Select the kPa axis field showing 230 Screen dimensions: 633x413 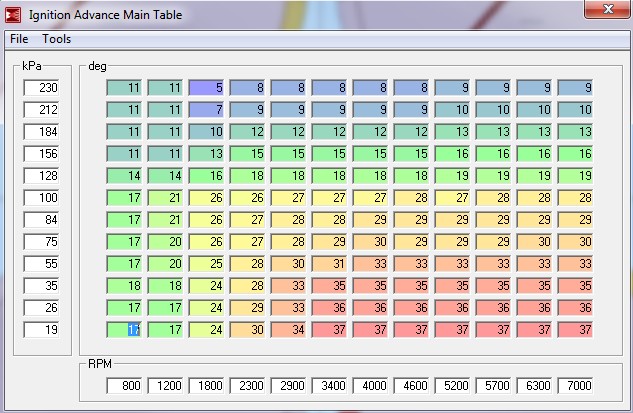pos(41,88)
